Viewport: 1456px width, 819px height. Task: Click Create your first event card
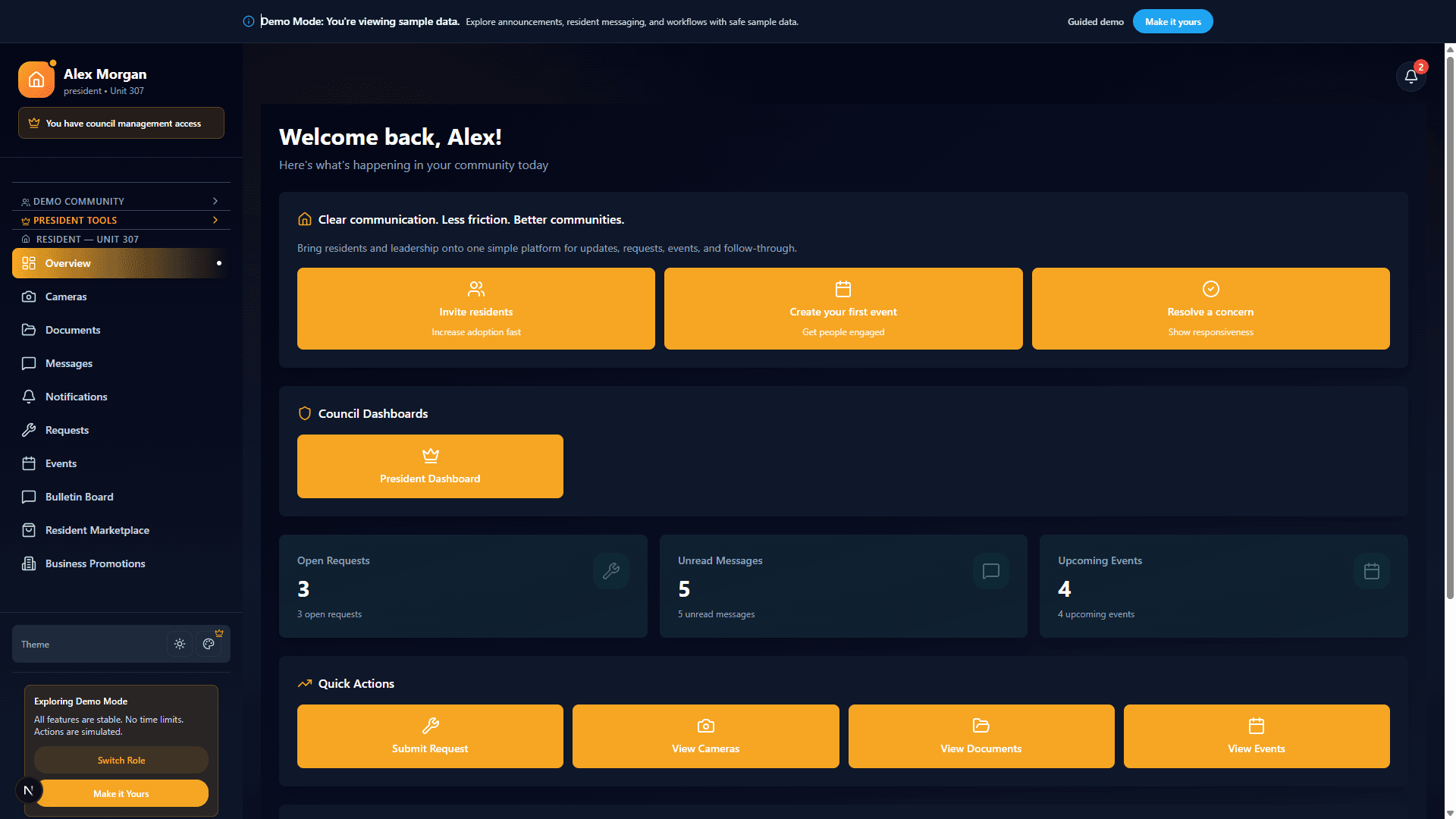(843, 309)
